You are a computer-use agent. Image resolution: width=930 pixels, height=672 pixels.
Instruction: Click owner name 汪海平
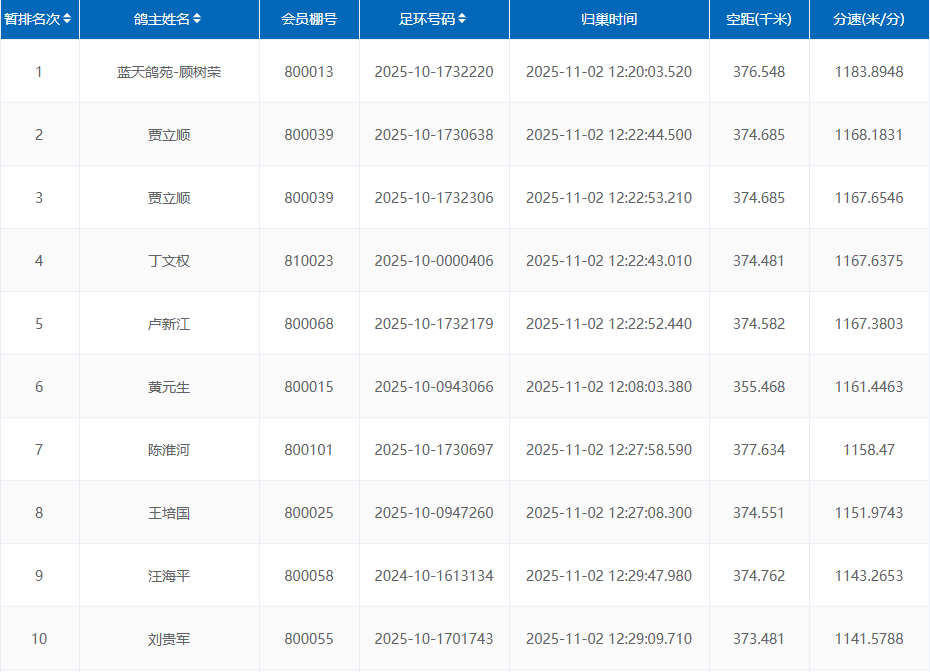tap(169, 576)
